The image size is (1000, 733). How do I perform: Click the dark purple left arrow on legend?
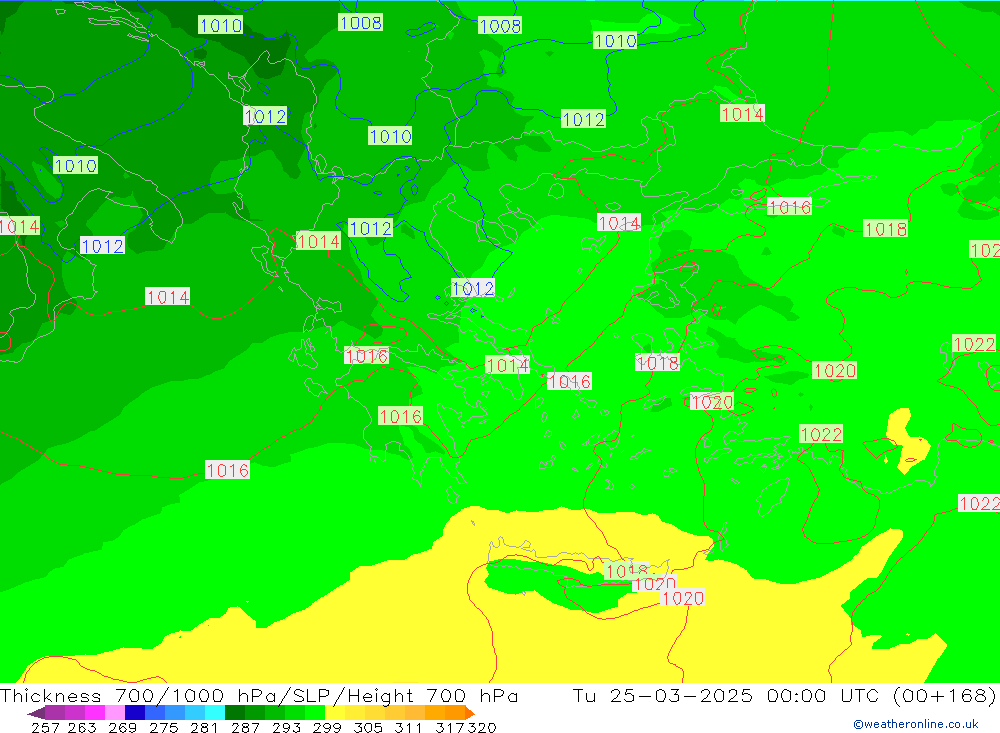[x=36, y=713]
